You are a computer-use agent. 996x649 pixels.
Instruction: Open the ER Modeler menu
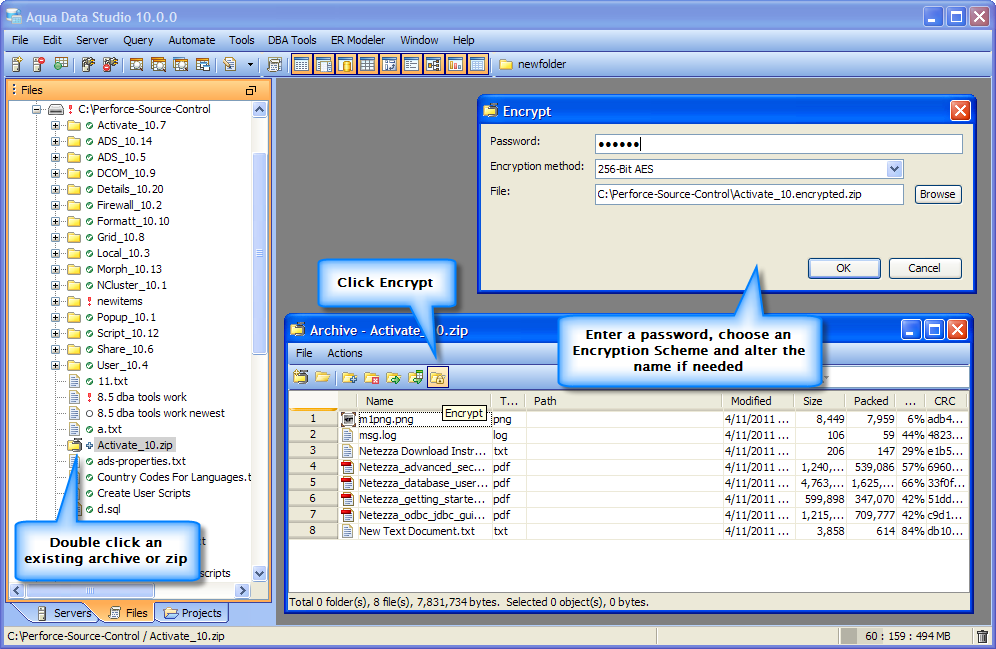[358, 40]
